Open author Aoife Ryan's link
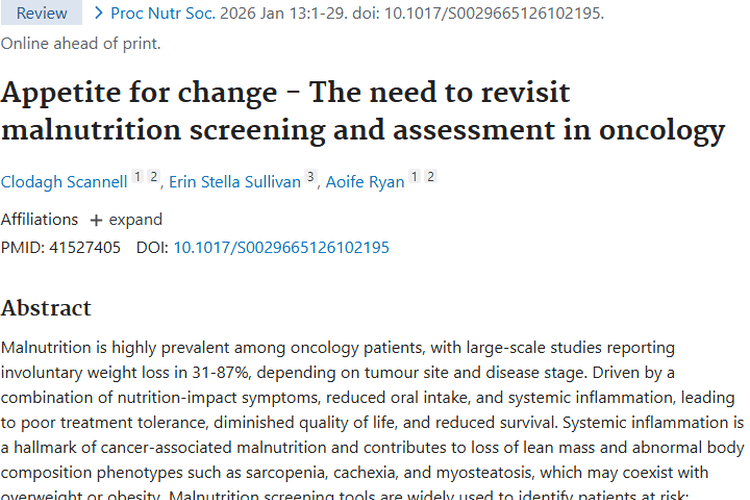Image resolution: width=750 pixels, height=500 pixels. pos(365,181)
